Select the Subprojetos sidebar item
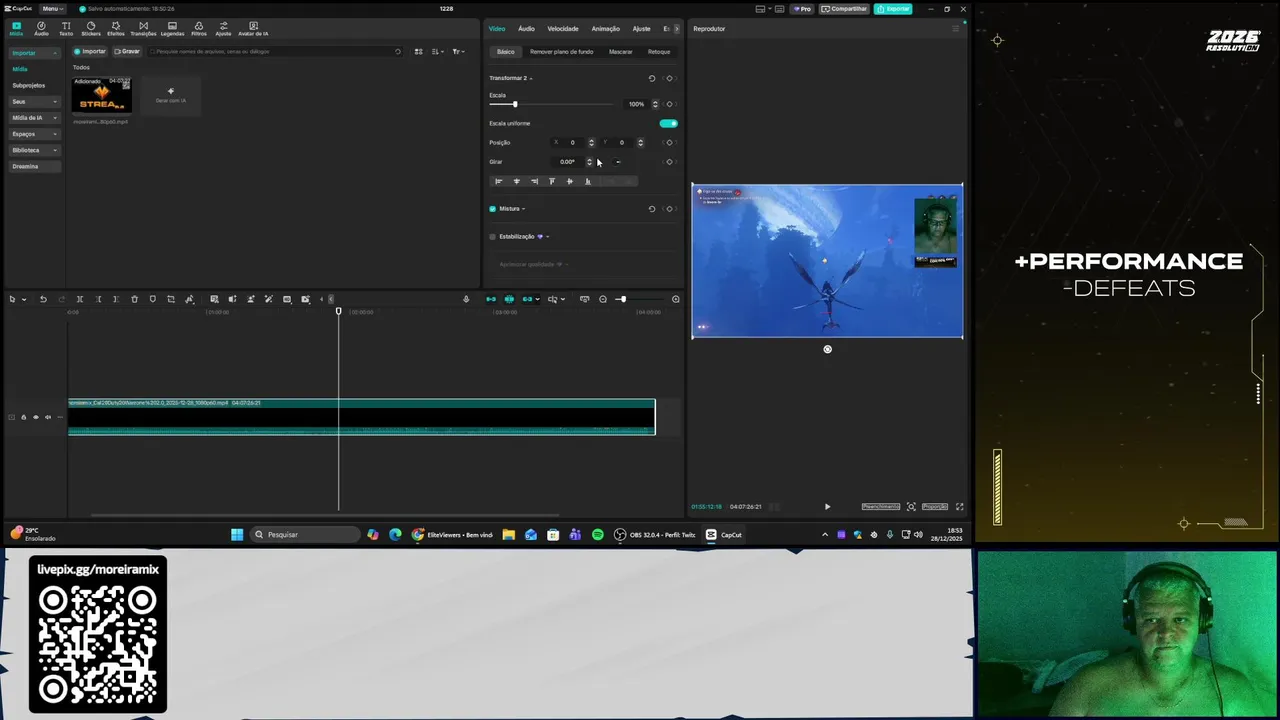The image size is (1280, 720). 29,85
